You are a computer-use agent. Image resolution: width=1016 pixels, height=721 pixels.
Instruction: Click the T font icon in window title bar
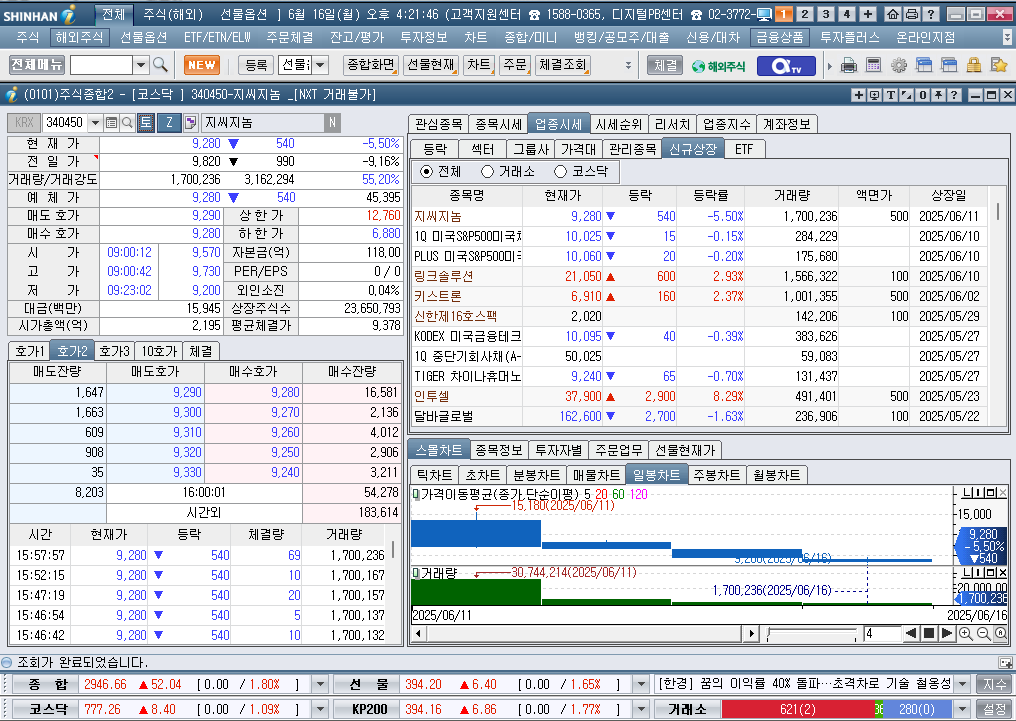pyautogui.click(x=891, y=95)
